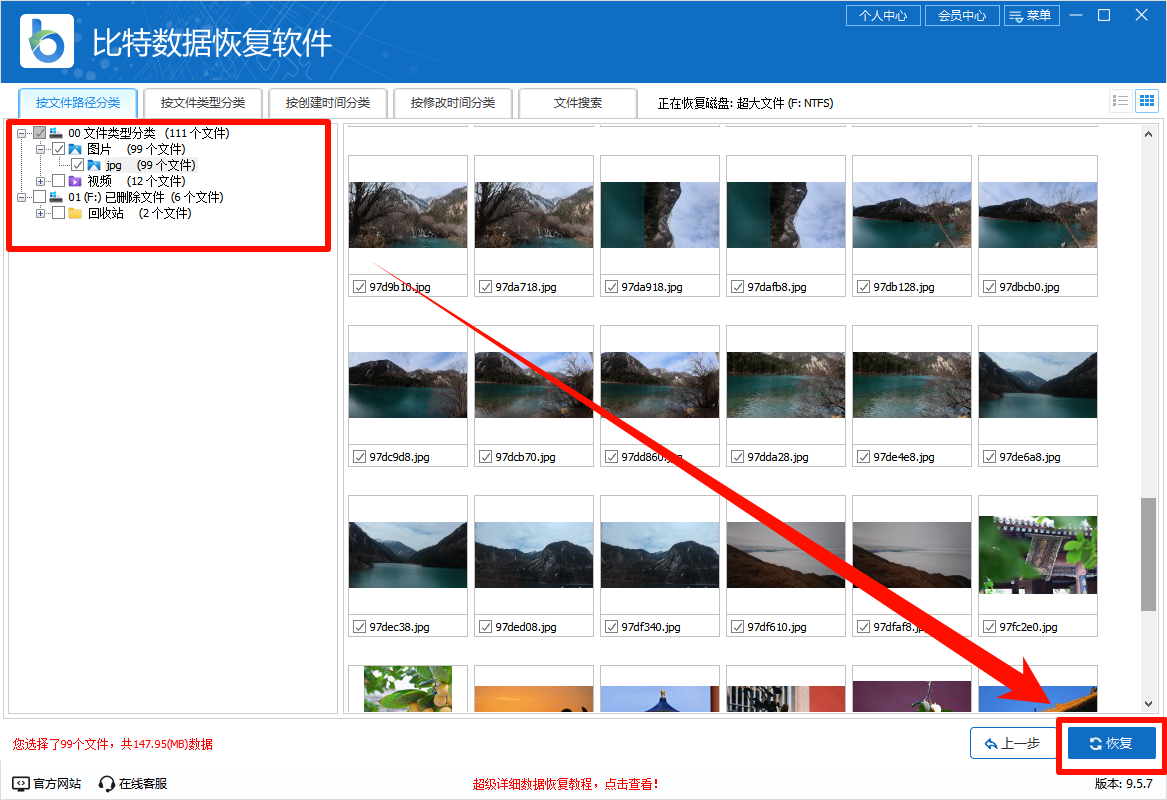Uncheck the 97d9b10.jpg file checkbox
Viewport: 1167px width, 800px height.
[x=360, y=287]
